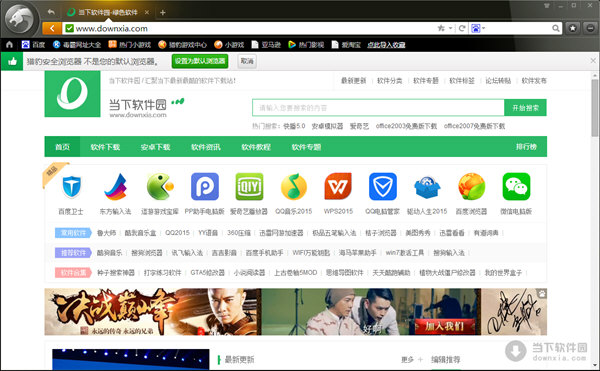Click the green downxia site logo
600x371 pixels.
(72, 94)
